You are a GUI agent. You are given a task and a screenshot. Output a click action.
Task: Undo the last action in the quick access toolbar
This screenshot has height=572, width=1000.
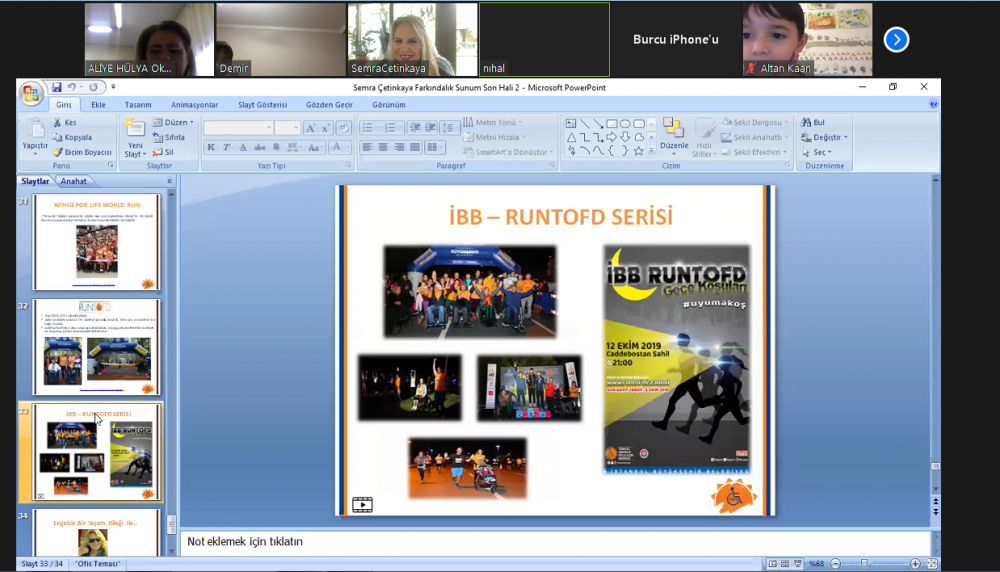(x=71, y=87)
